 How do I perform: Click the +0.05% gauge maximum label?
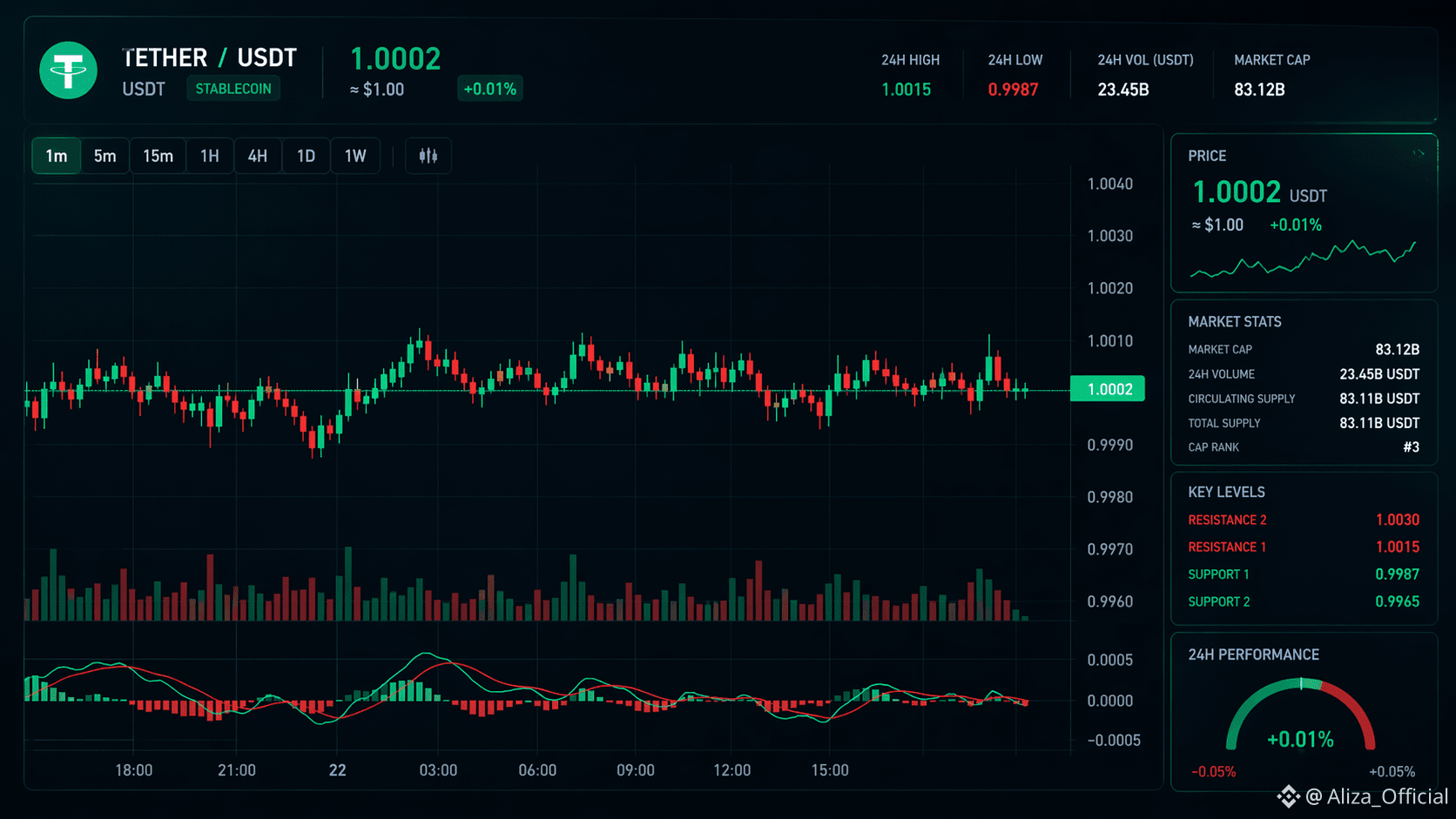(1392, 772)
